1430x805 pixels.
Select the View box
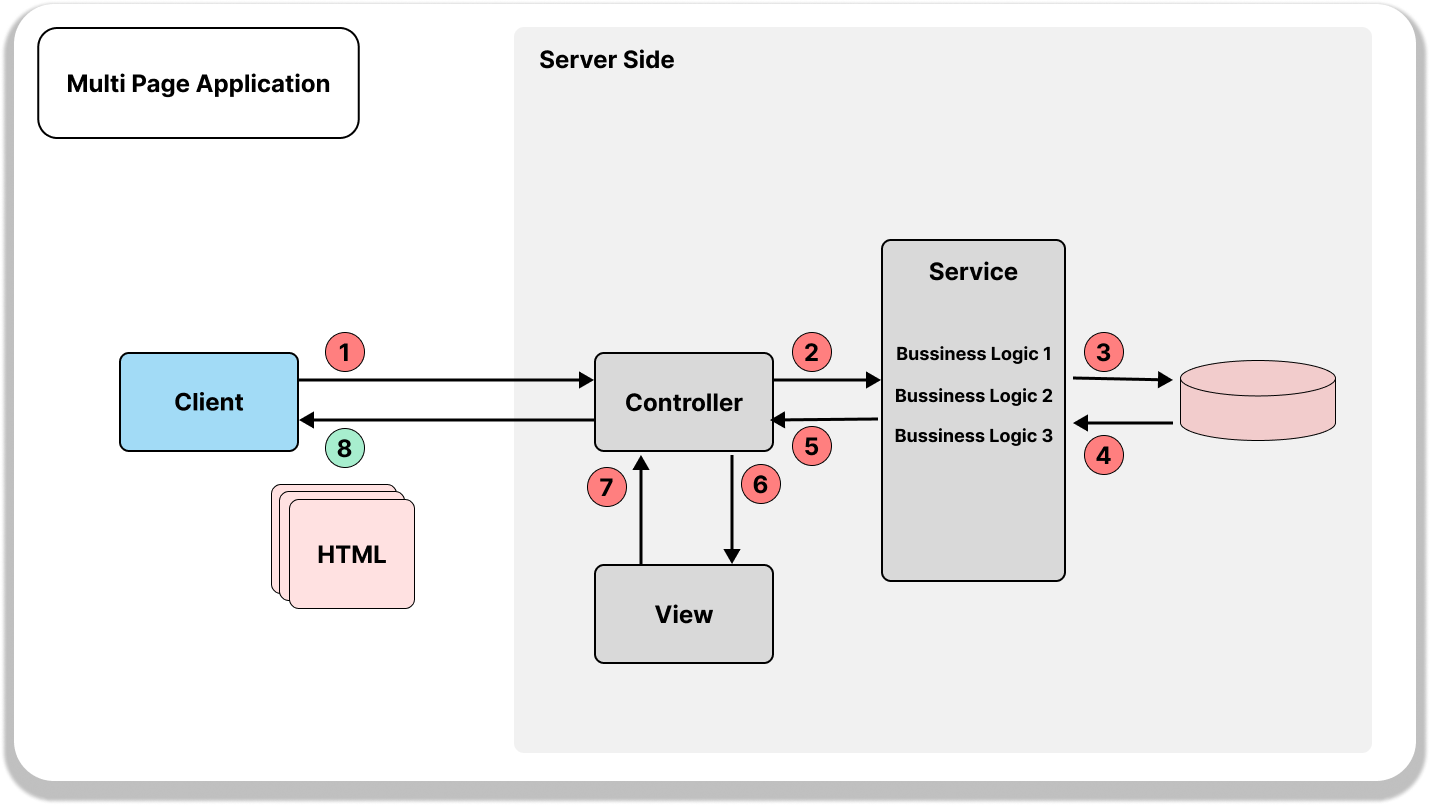(684, 614)
